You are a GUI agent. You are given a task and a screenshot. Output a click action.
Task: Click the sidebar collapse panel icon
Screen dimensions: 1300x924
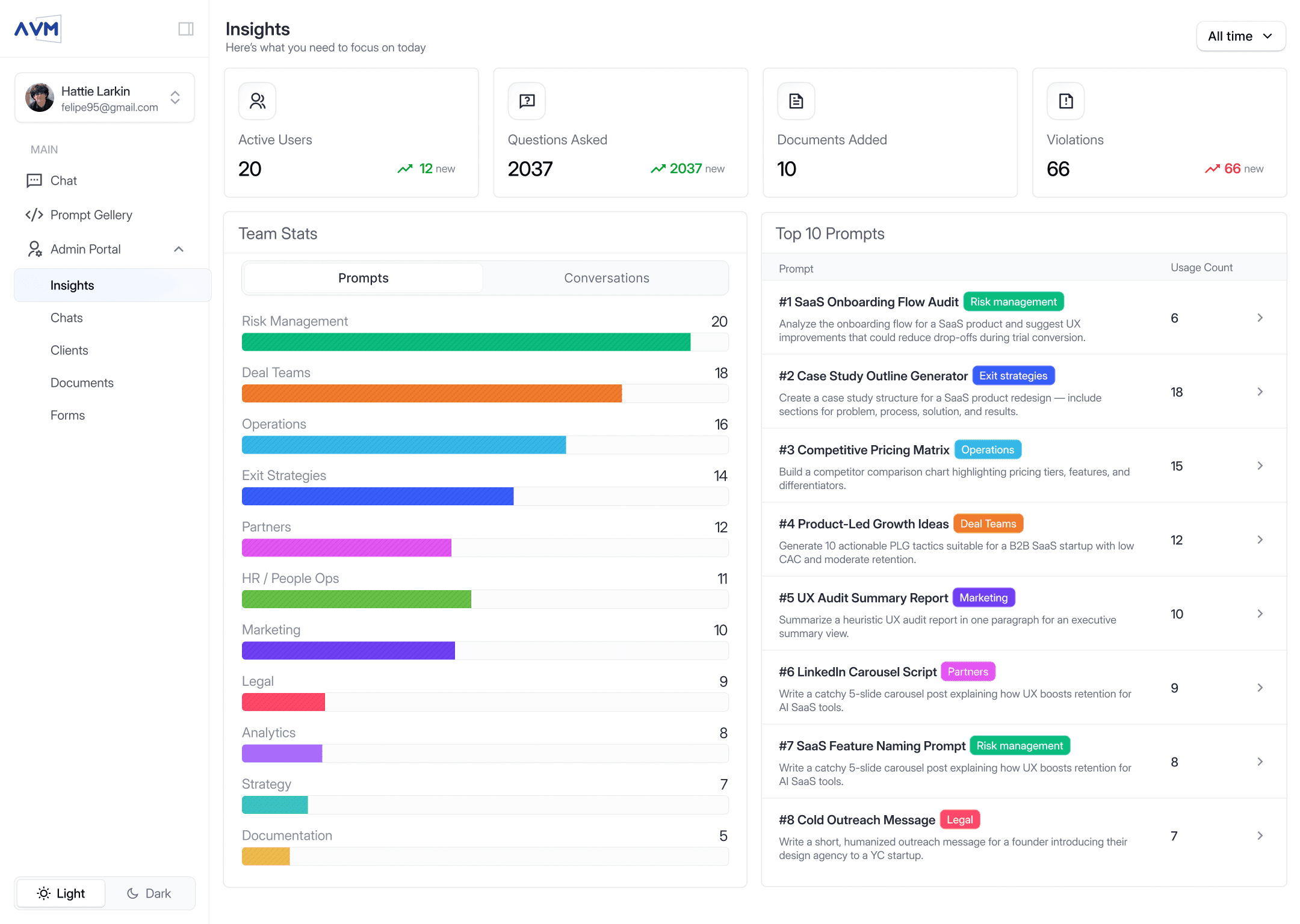185,29
